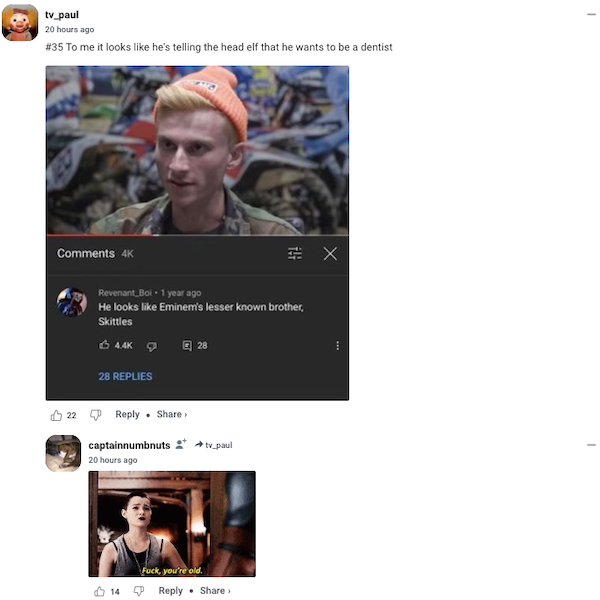Reply to tv_paul's comment
This screenshot has width=600, height=600.
coord(127,414)
